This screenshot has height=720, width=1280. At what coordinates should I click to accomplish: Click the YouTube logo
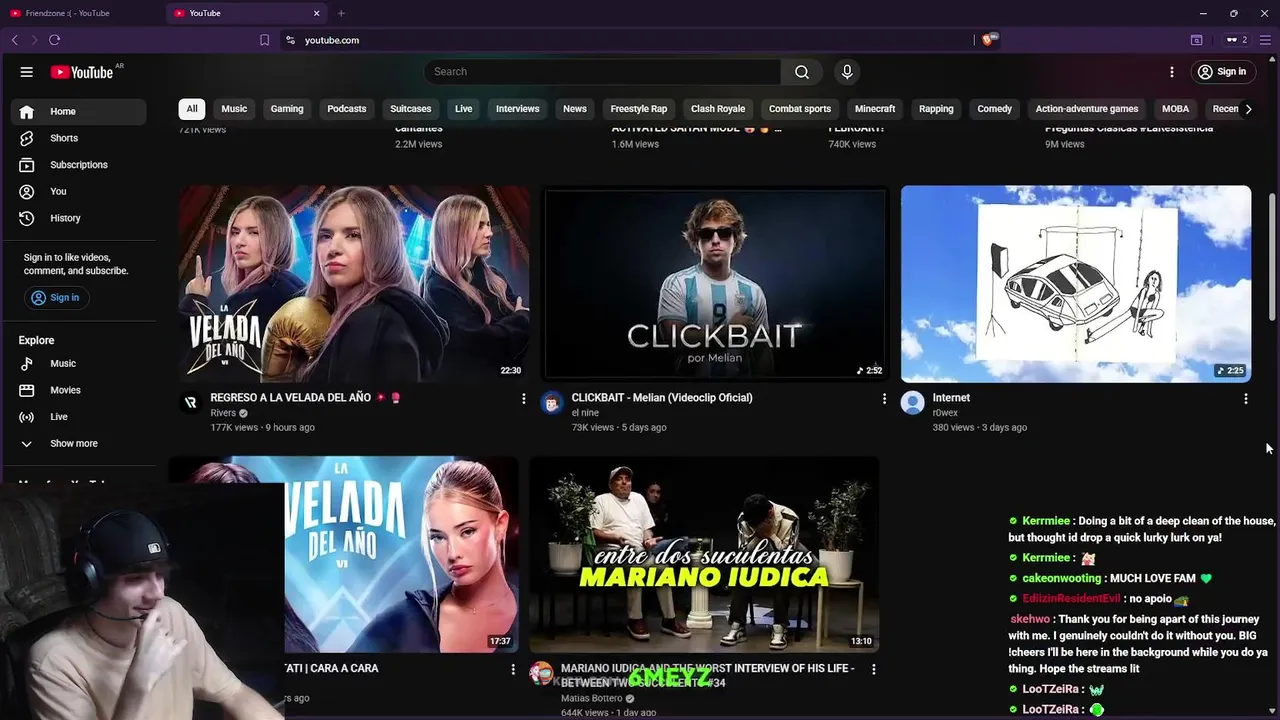pyautogui.click(x=82, y=72)
